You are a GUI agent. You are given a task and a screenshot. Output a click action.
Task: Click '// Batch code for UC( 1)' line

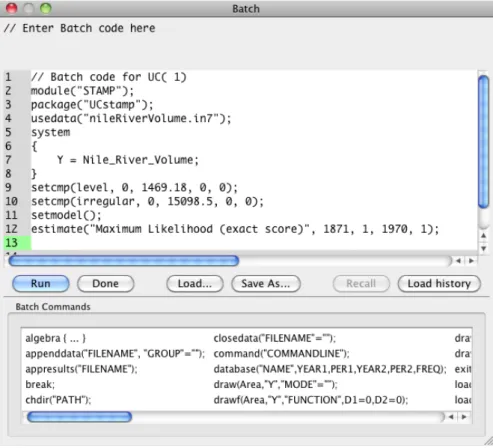[x=109, y=77]
